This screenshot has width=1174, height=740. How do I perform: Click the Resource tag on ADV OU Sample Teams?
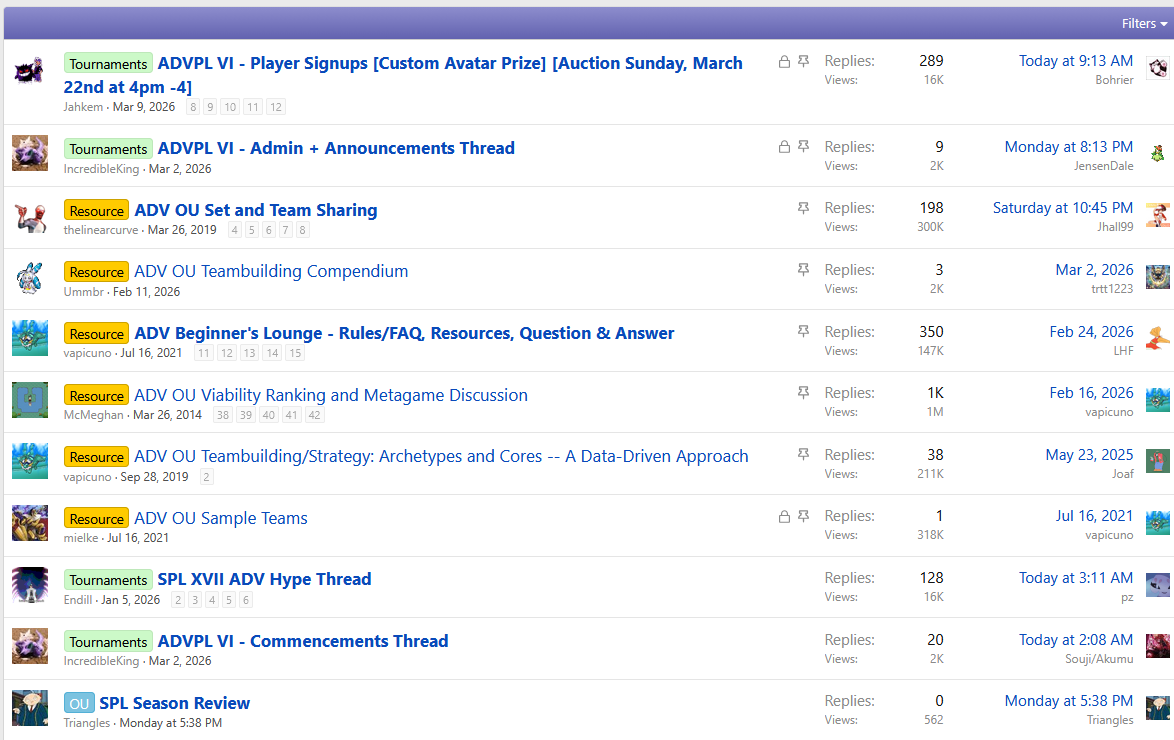pyautogui.click(x=97, y=519)
